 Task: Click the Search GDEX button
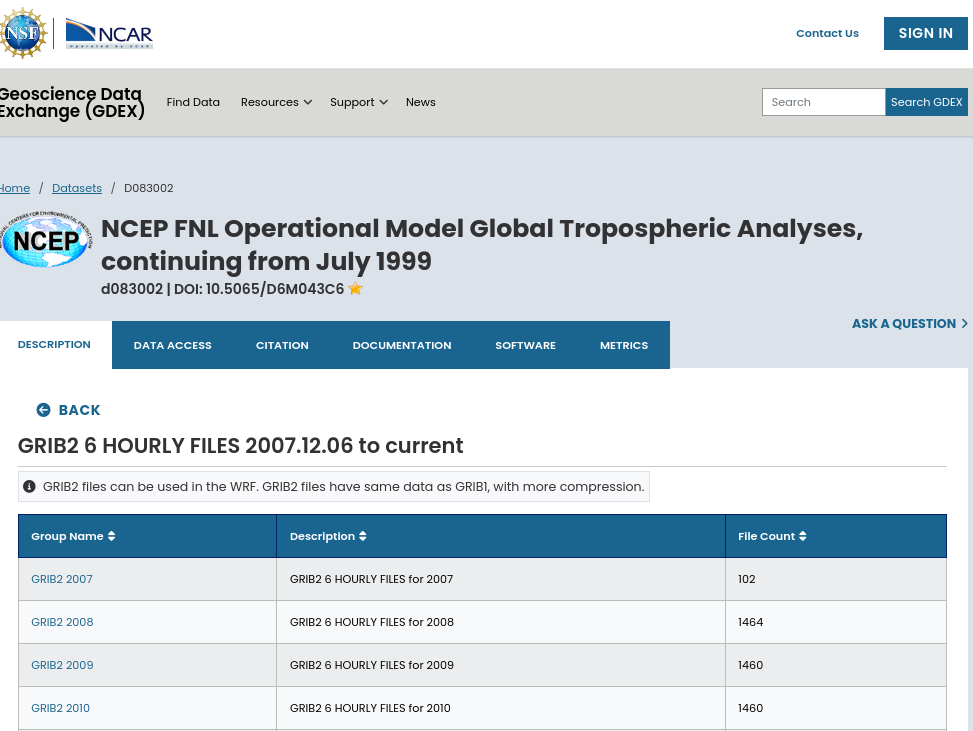pyautogui.click(x=926, y=102)
